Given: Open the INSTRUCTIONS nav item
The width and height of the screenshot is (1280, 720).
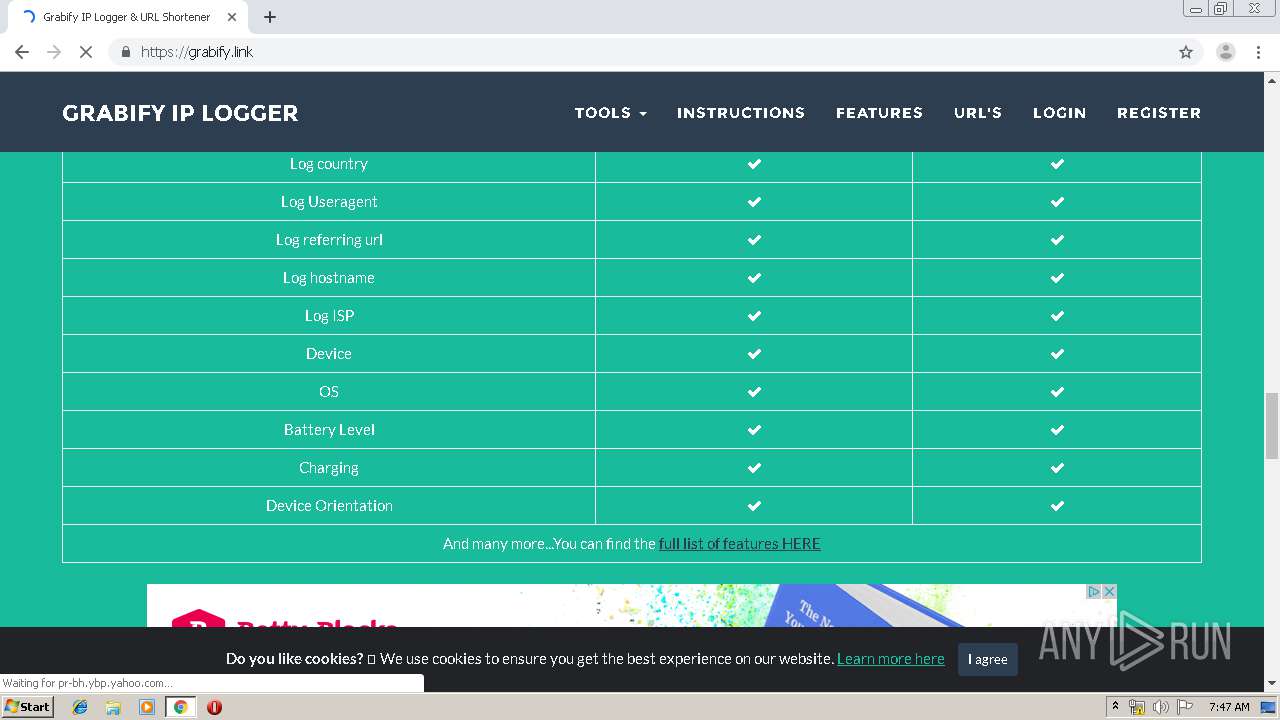Looking at the screenshot, I should pyautogui.click(x=741, y=113).
